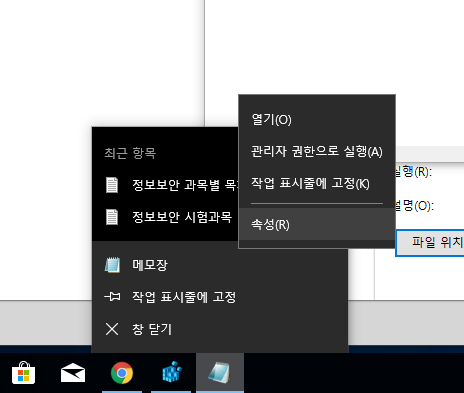Image resolution: width=464 pixels, height=393 pixels.
Task: Open 속성(R) from the context menu
Action: click(x=317, y=224)
